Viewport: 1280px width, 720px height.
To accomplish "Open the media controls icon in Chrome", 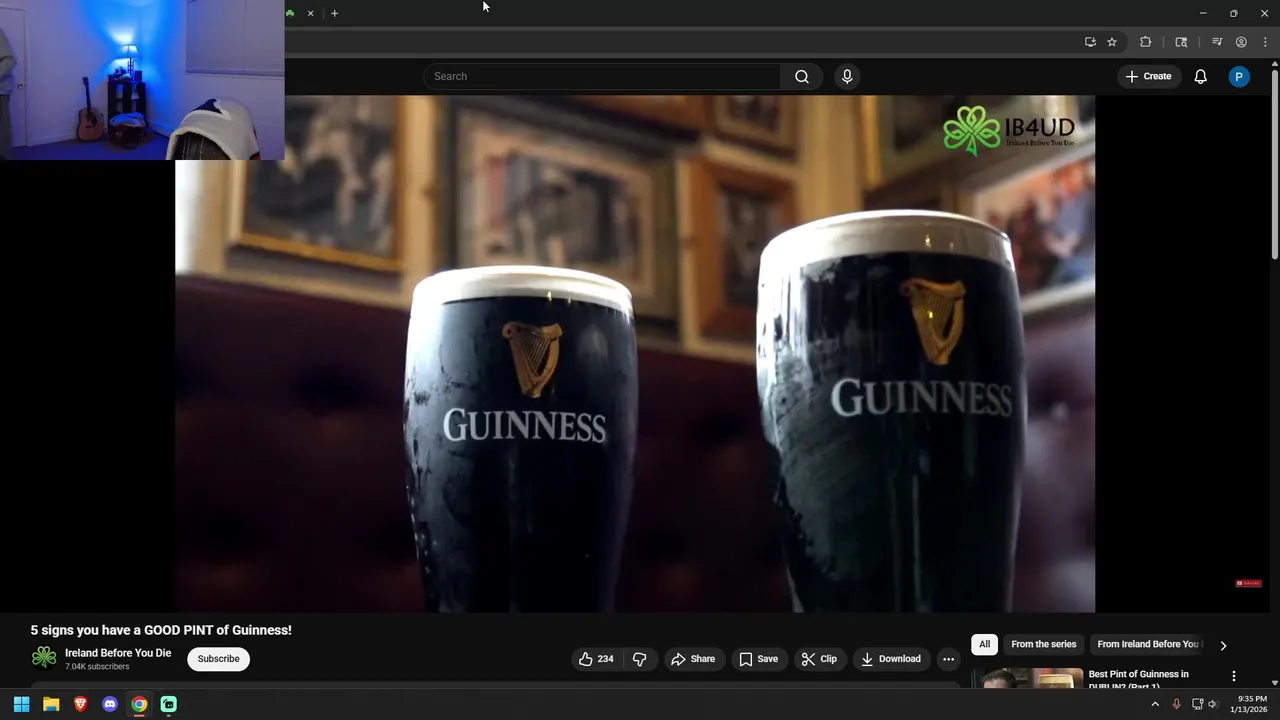I will pyautogui.click(x=1217, y=42).
